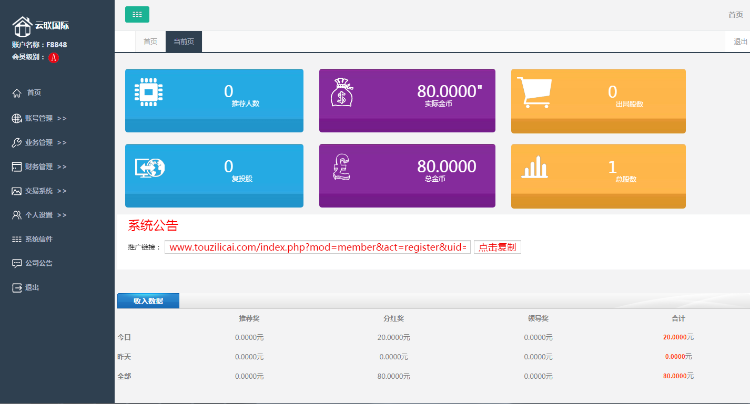Click the 80.0000 实际金币 value
750x404 pixels.
(447, 91)
